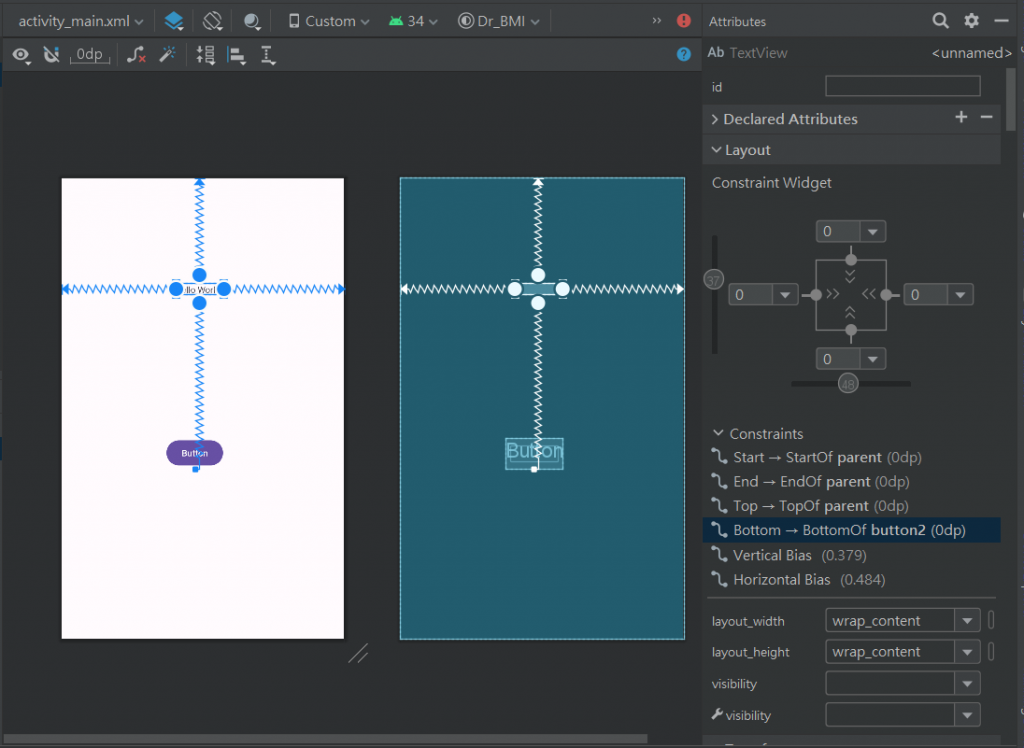Select the purple Button in design view

pos(195,453)
